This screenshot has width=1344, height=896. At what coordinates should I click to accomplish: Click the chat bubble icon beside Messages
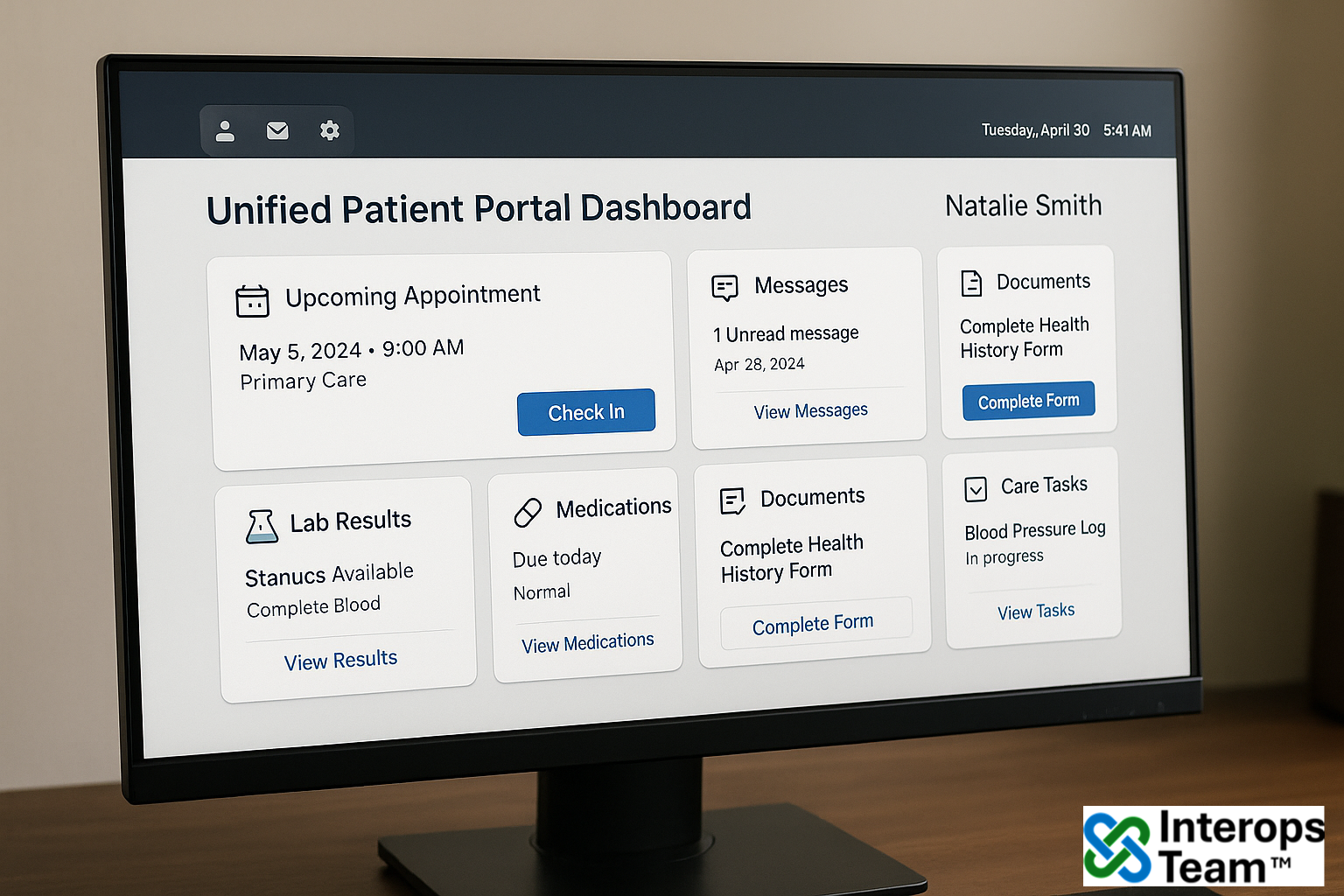point(724,288)
